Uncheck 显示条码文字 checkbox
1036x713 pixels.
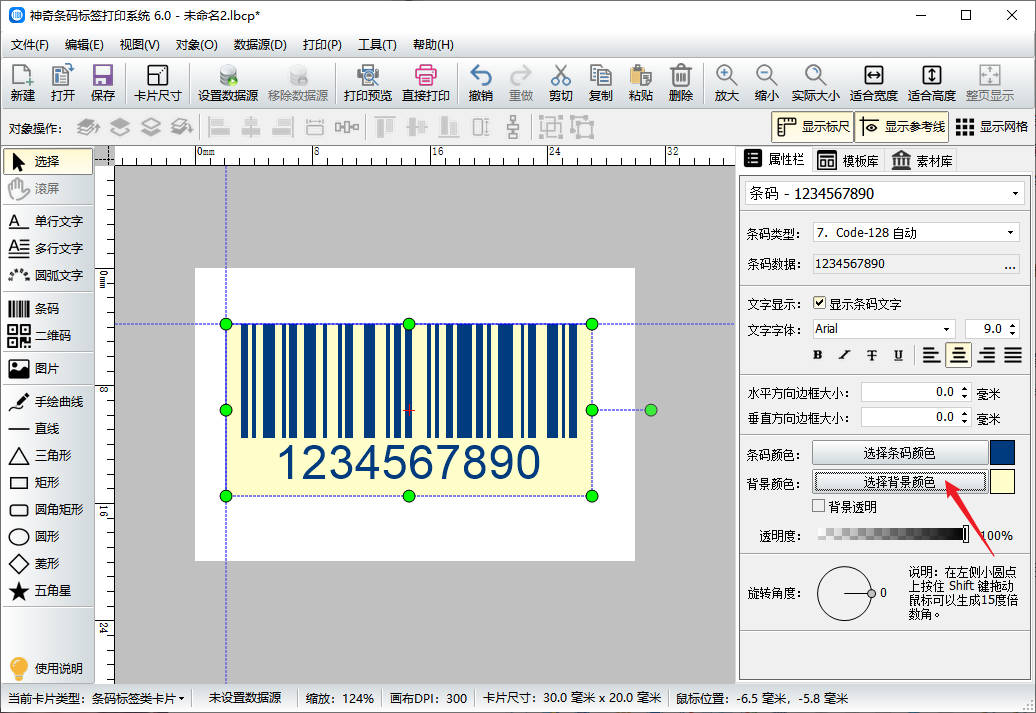click(x=819, y=303)
